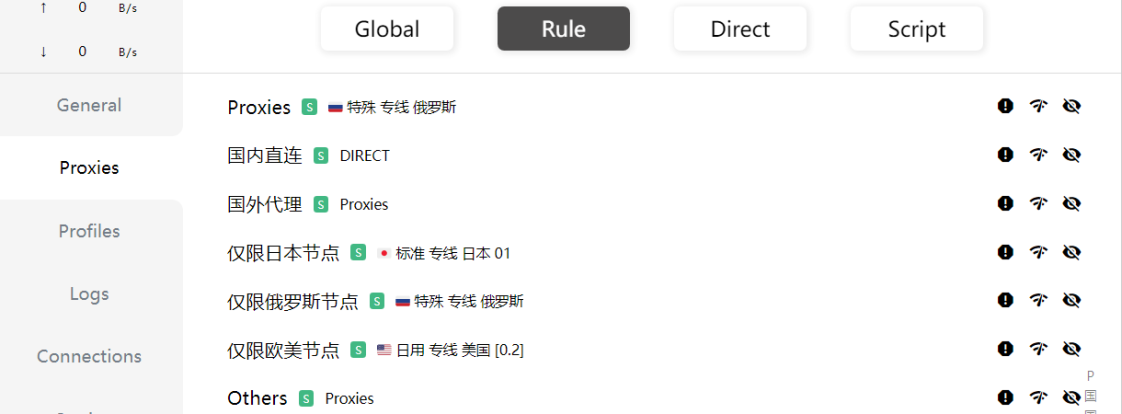Toggle the eye-slash icon in the Others row

pyautogui.click(x=1071, y=398)
